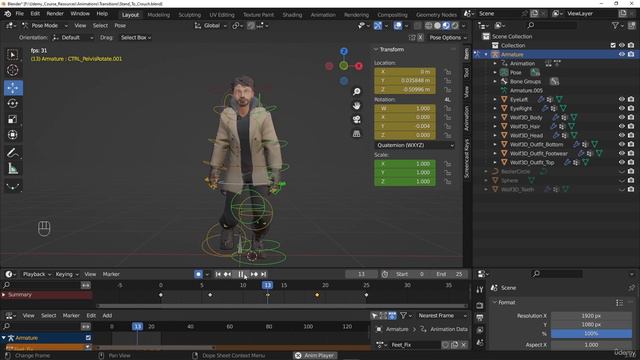Open the File menu
This screenshot has width=640, height=360.
[20, 13]
